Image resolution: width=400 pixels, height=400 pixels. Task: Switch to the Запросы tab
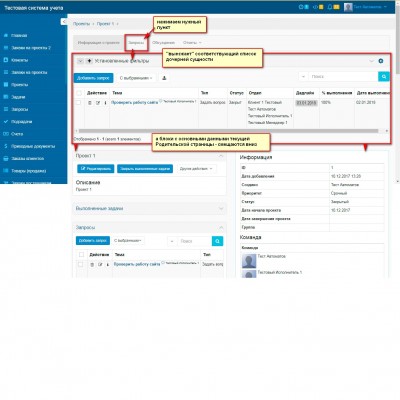coord(136,43)
